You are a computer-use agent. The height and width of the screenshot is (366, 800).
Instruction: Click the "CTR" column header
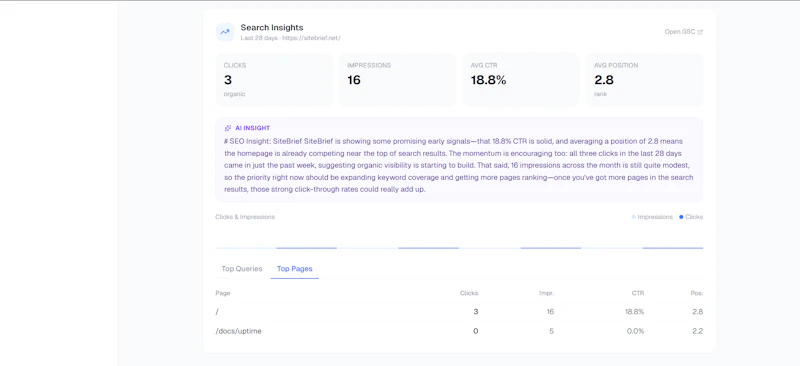point(638,293)
